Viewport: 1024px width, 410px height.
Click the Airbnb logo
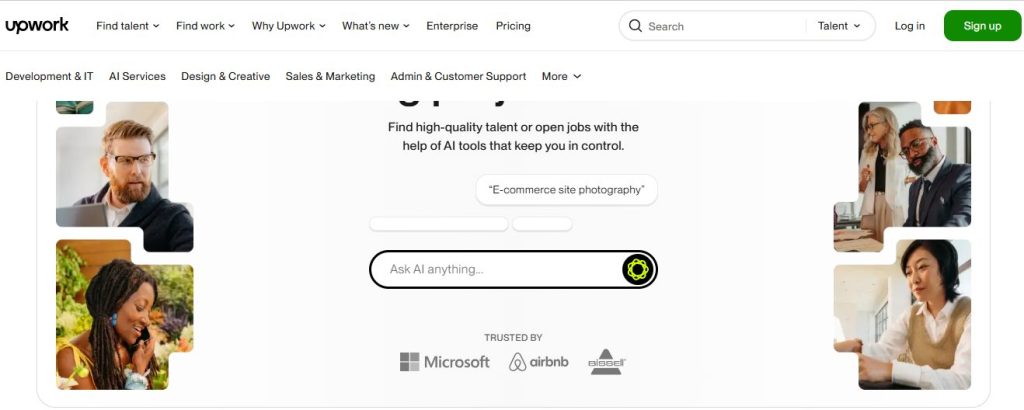click(x=539, y=362)
